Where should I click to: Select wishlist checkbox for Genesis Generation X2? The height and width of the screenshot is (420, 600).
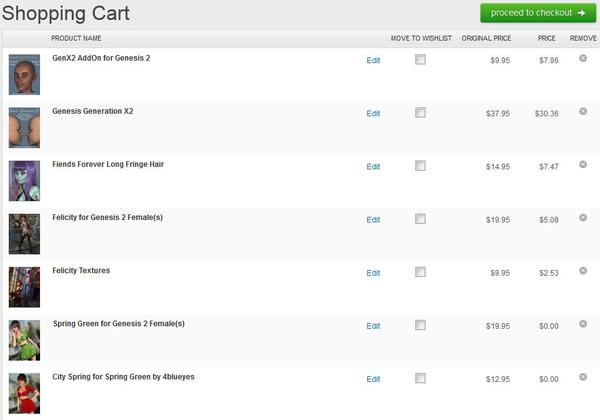[x=420, y=112]
